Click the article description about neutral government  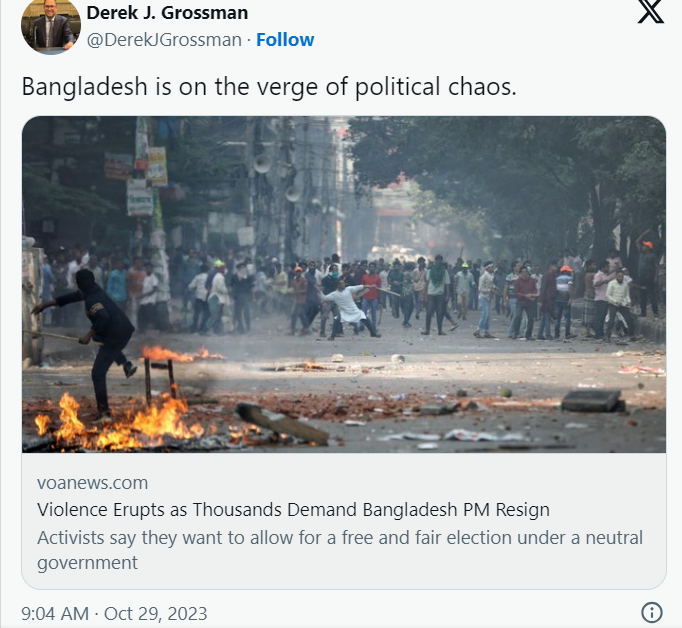coord(340,550)
